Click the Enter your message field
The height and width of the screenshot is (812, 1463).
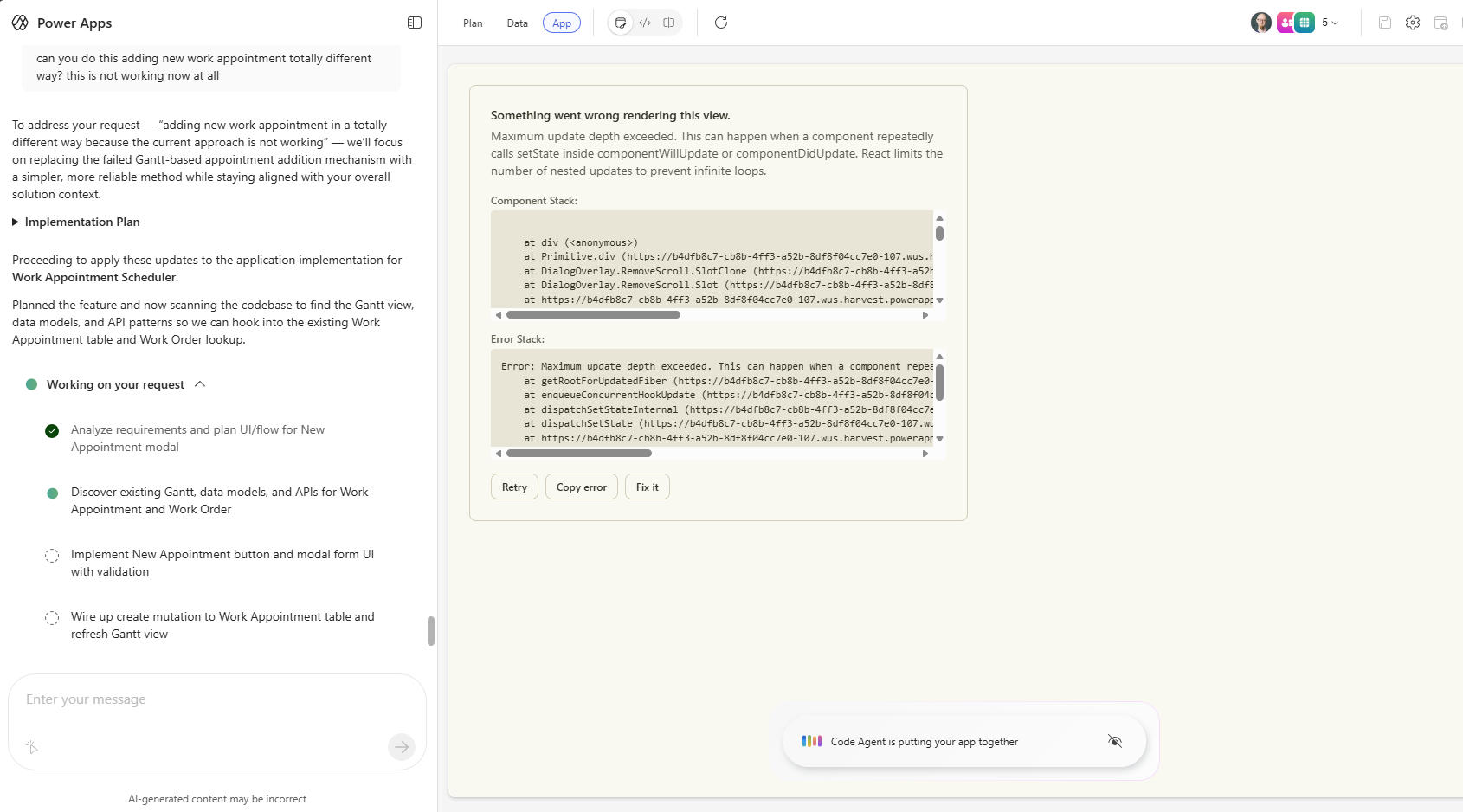(216, 699)
